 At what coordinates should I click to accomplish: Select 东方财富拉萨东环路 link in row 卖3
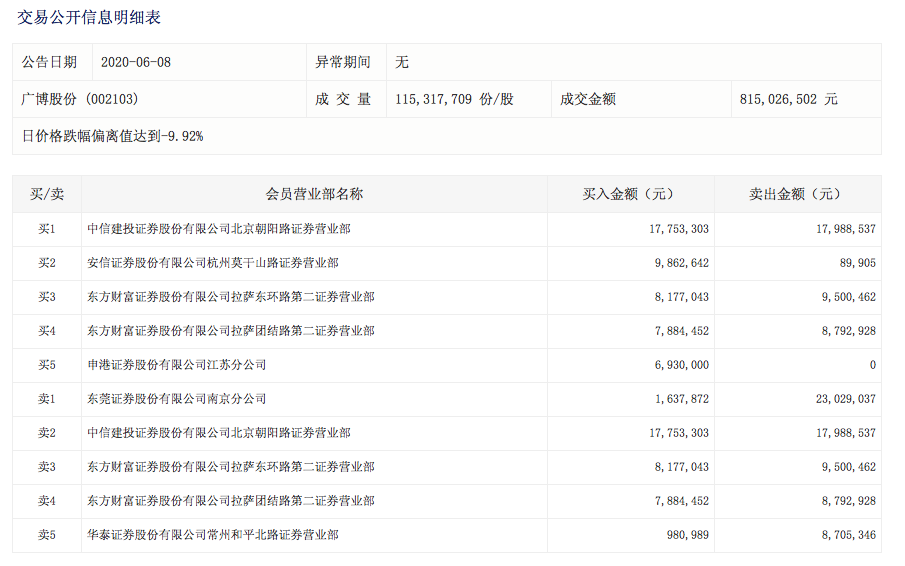[x=230, y=467]
